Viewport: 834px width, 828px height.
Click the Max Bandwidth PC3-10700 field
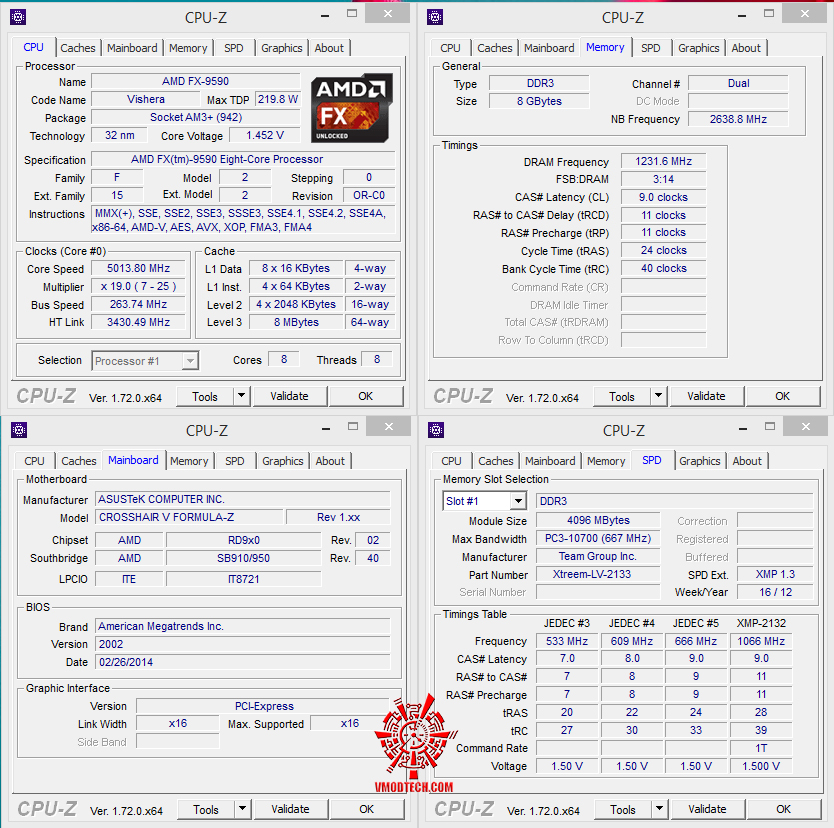(598, 539)
